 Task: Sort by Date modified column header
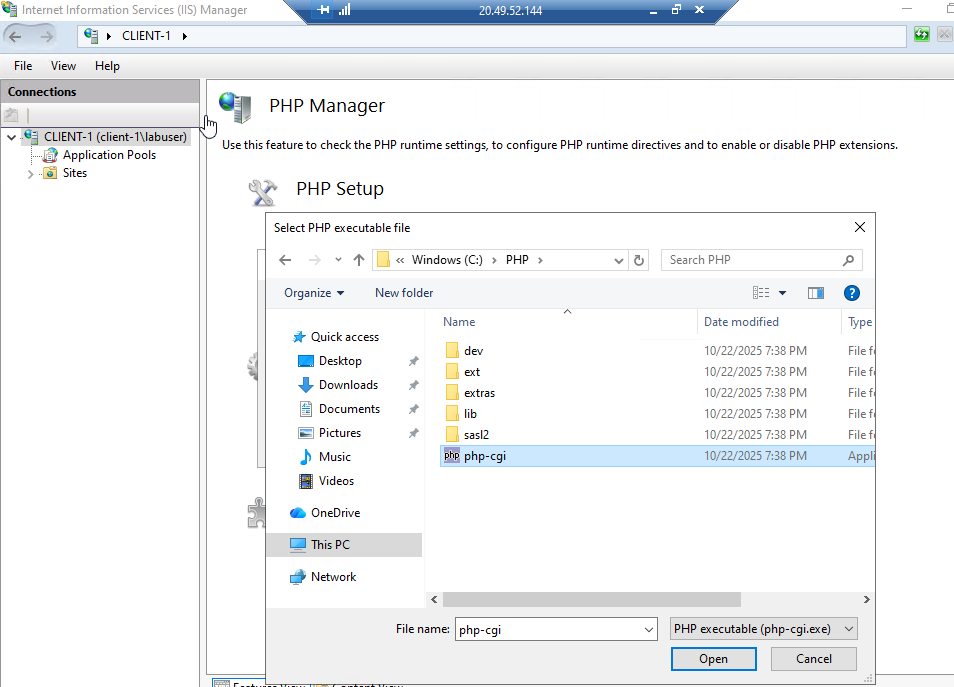pyautogui.click(x=741, y=323)
